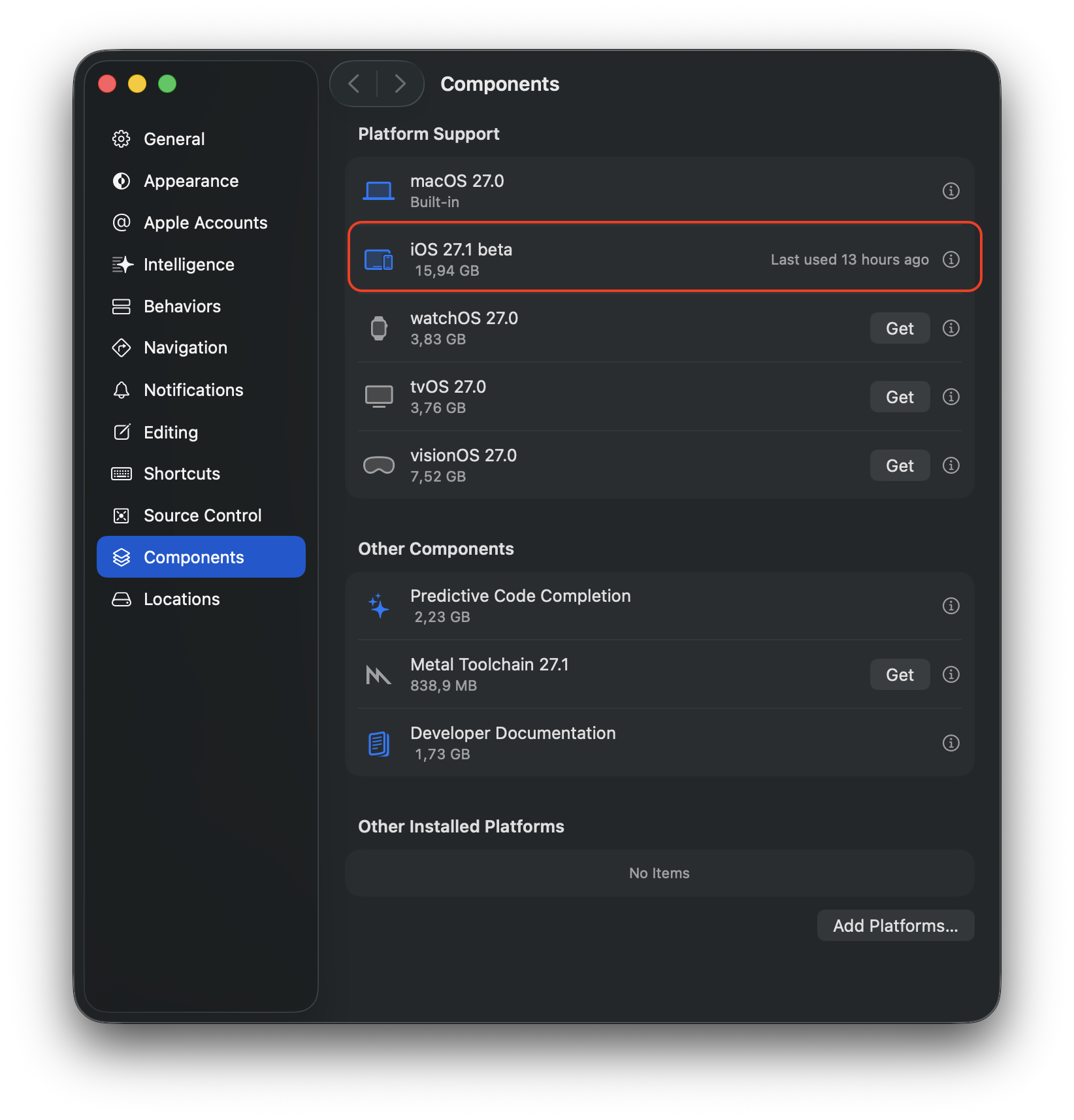Show info for macOS 27.0
Screen dimensions: 1074x1120
click(x=951, y=191)
